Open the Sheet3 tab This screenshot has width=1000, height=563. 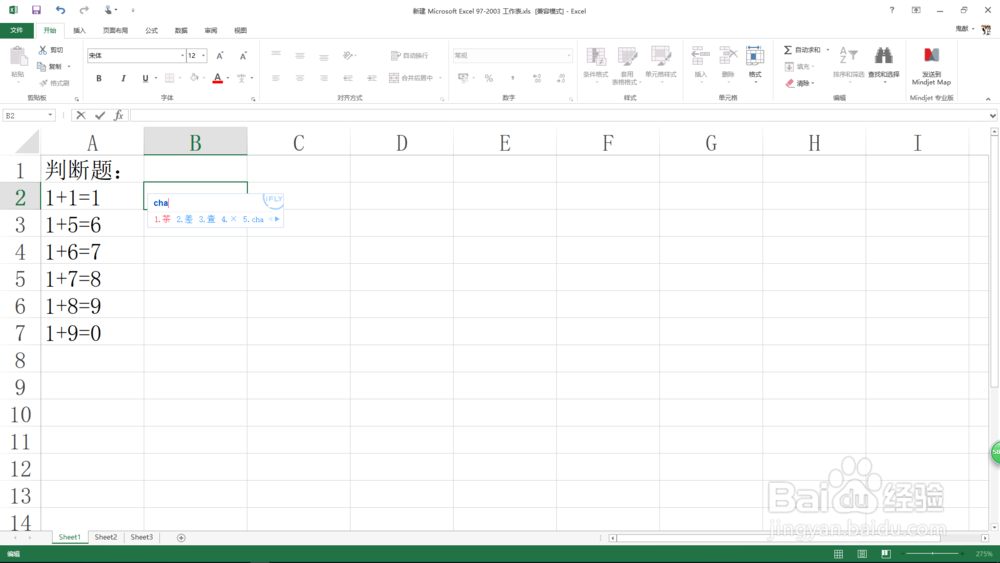tap(142, 537)
